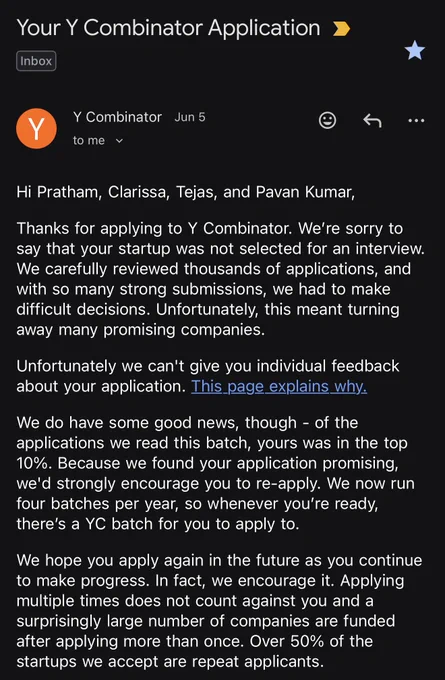The image size is (445, 680).
Task: Expand recipient details chevron beside "to me"
Action: tap(119, 141)
